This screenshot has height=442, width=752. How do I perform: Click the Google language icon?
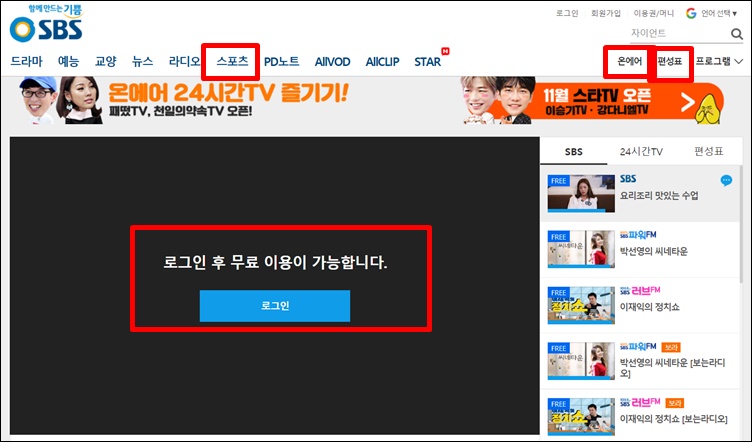[691, 13]
